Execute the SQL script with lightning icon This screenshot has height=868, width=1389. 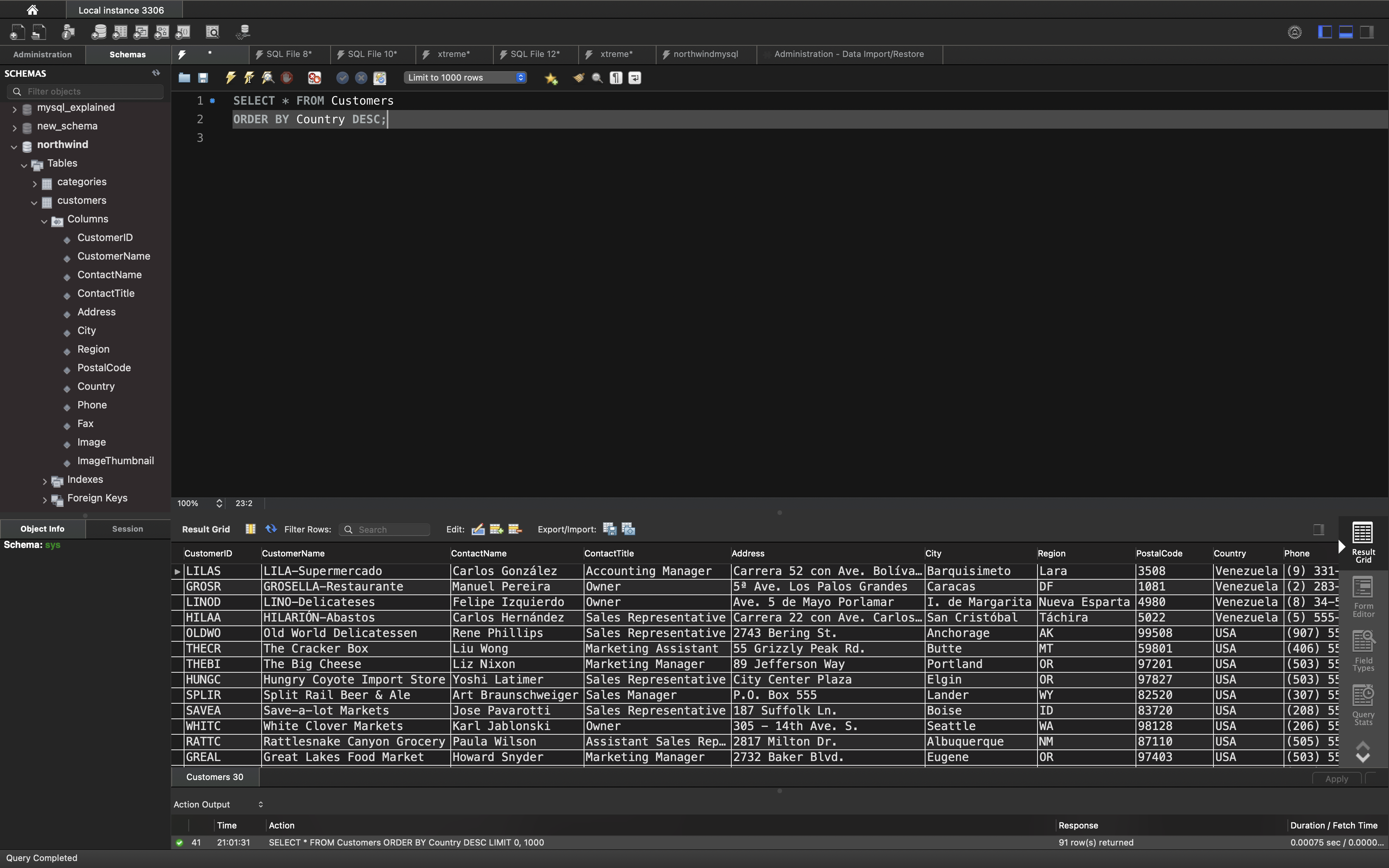(x=231, y=77)
